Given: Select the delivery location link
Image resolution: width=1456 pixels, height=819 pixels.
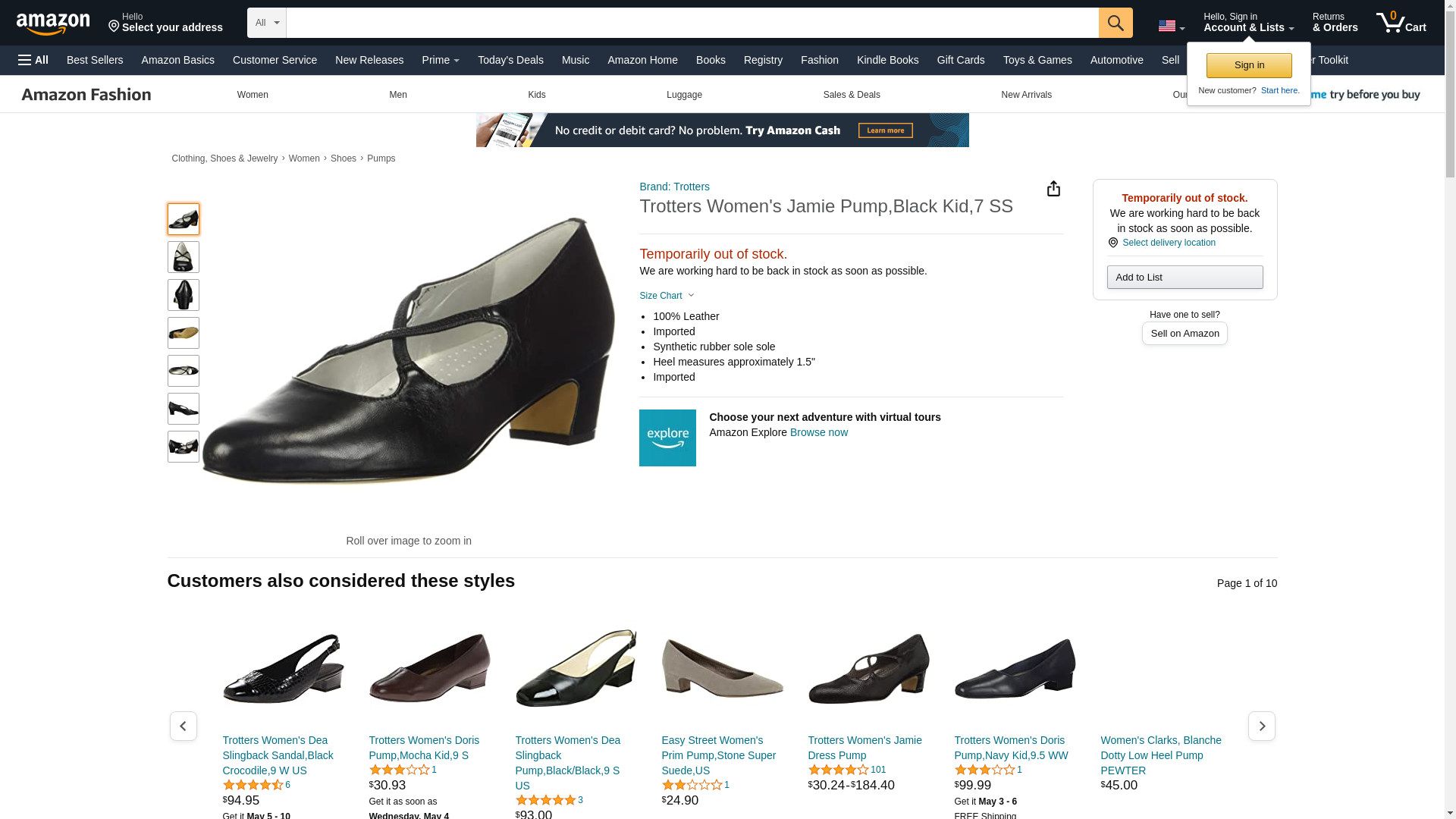Looking at the screenshot, I should pos(1169,243).
